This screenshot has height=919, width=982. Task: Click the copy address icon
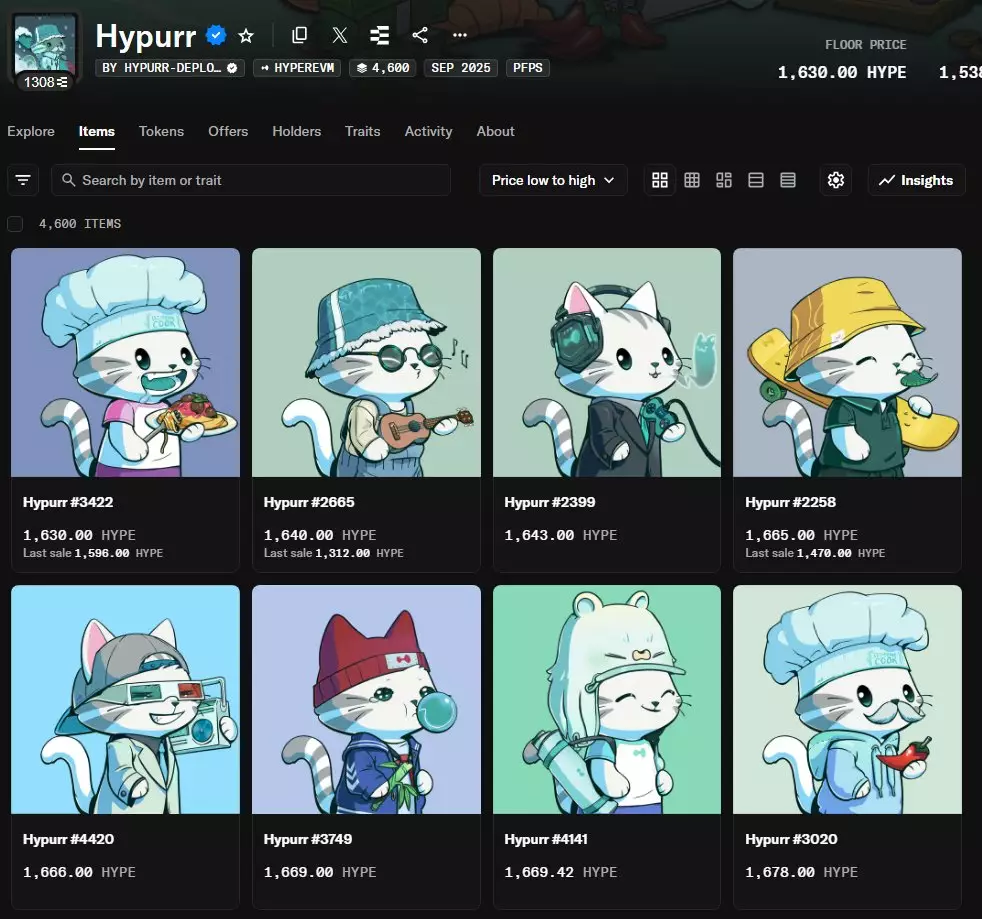[299, 36]
